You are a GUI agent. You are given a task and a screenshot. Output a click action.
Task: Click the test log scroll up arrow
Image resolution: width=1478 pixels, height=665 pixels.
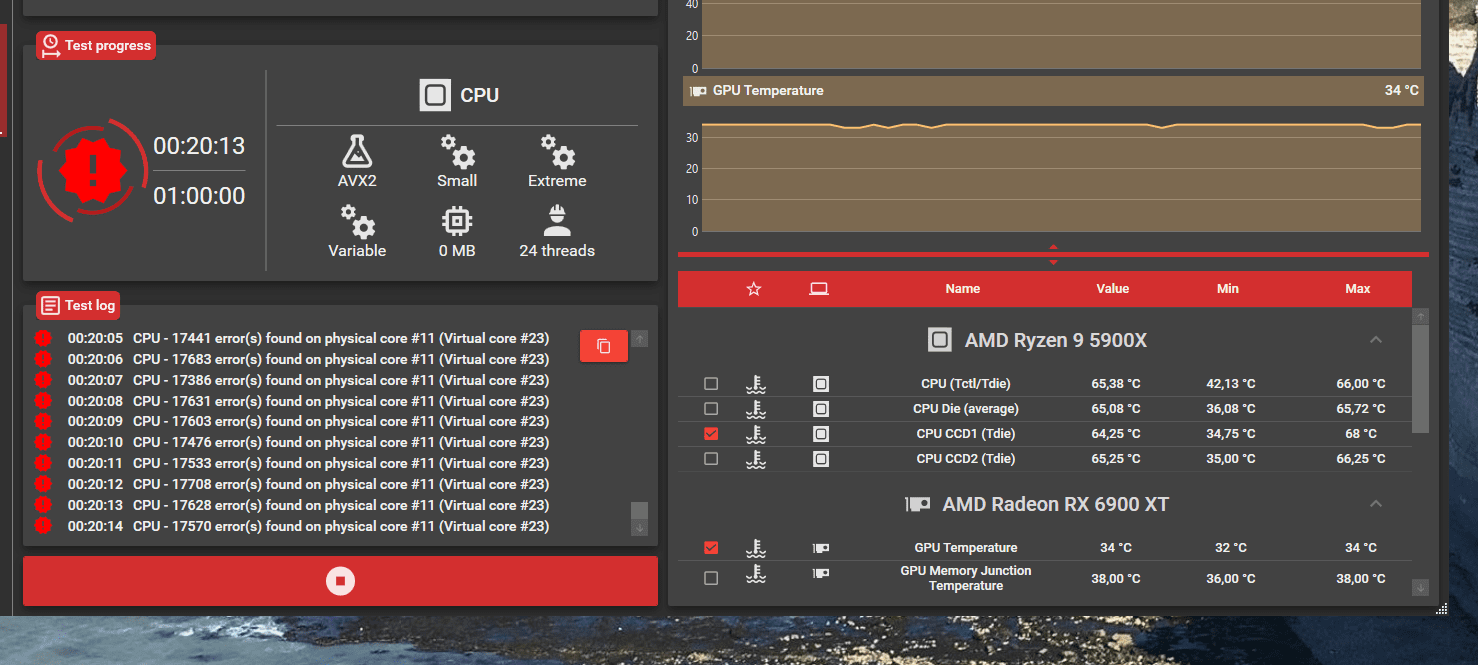click(x=640, y=339)
